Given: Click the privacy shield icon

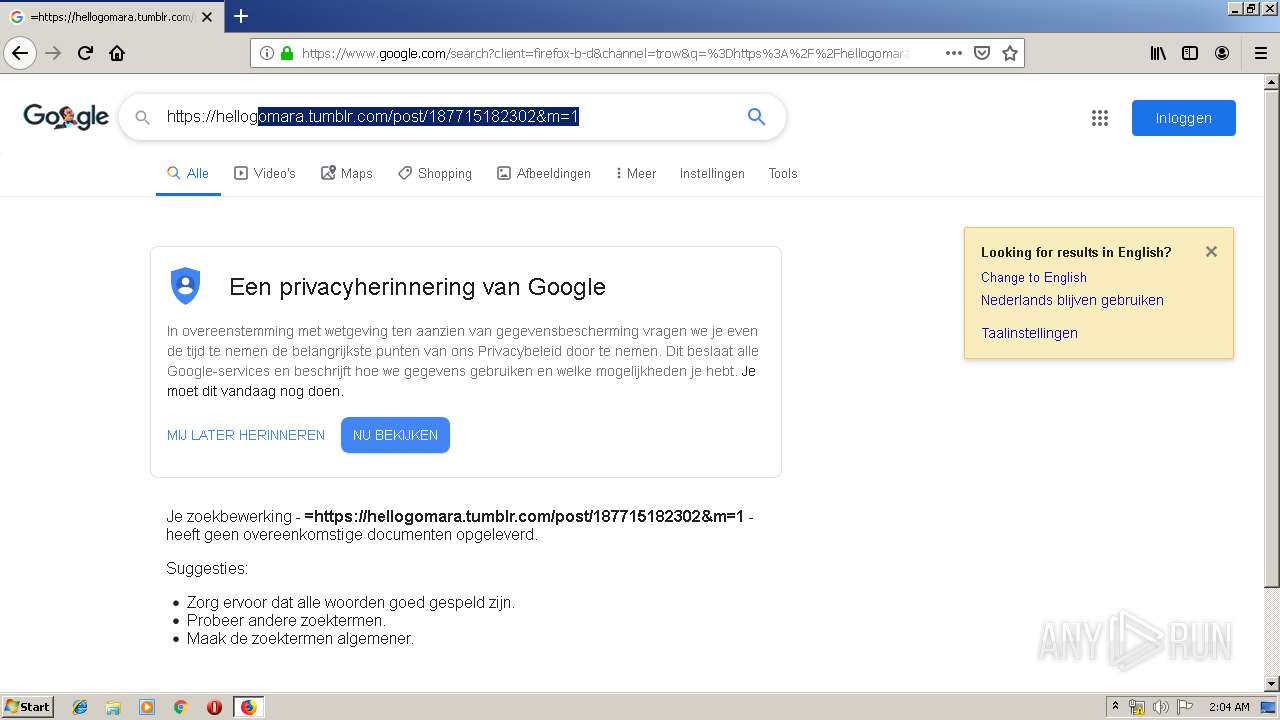Looking at the screenshot, I should coord(185,286).
